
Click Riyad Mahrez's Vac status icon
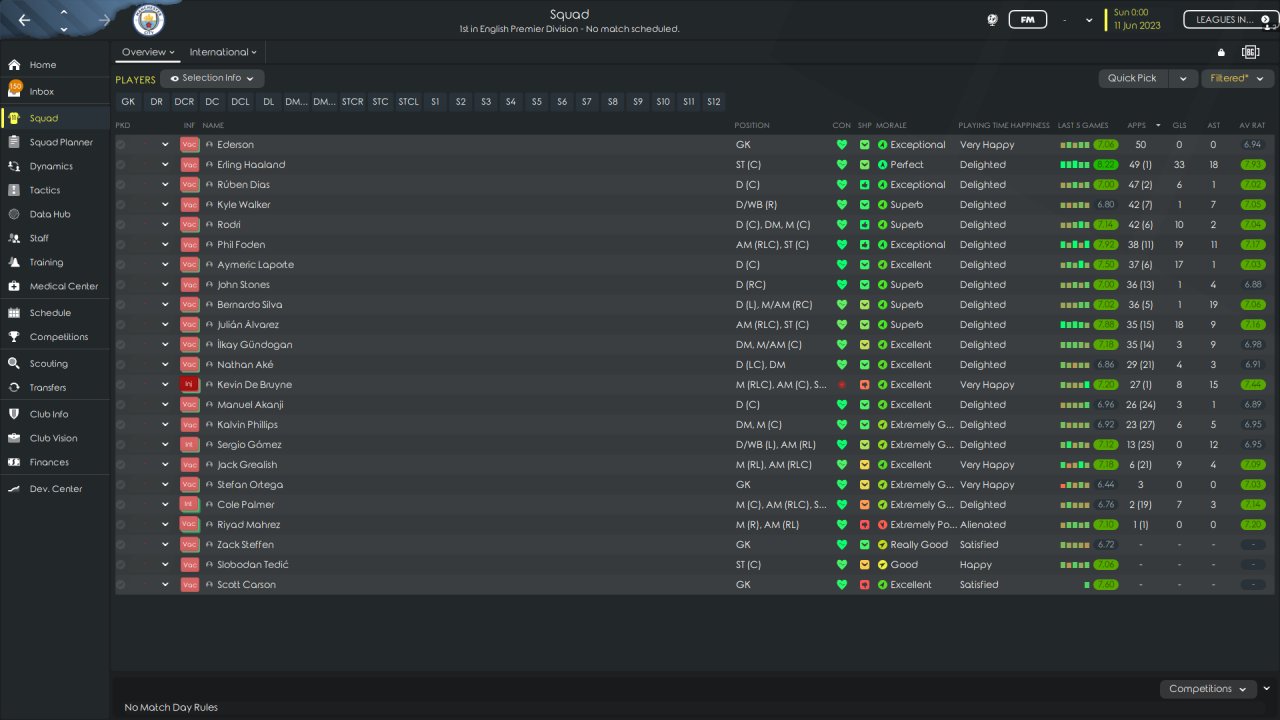(x=189, y=525)
